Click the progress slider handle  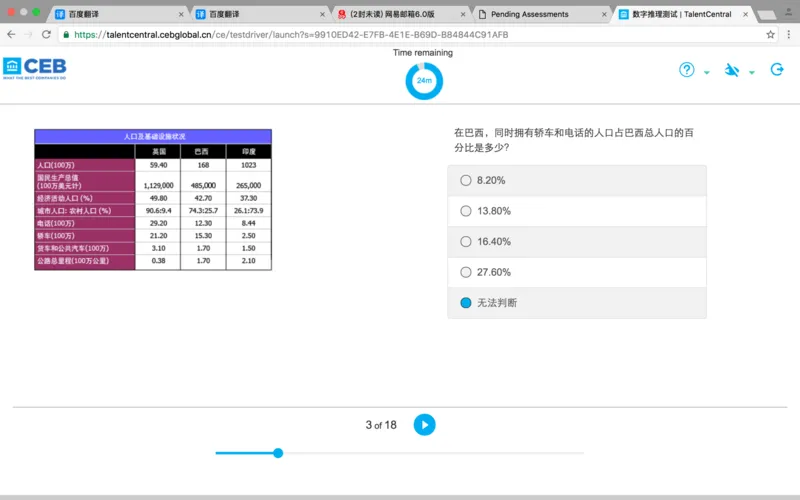point(278,453)
